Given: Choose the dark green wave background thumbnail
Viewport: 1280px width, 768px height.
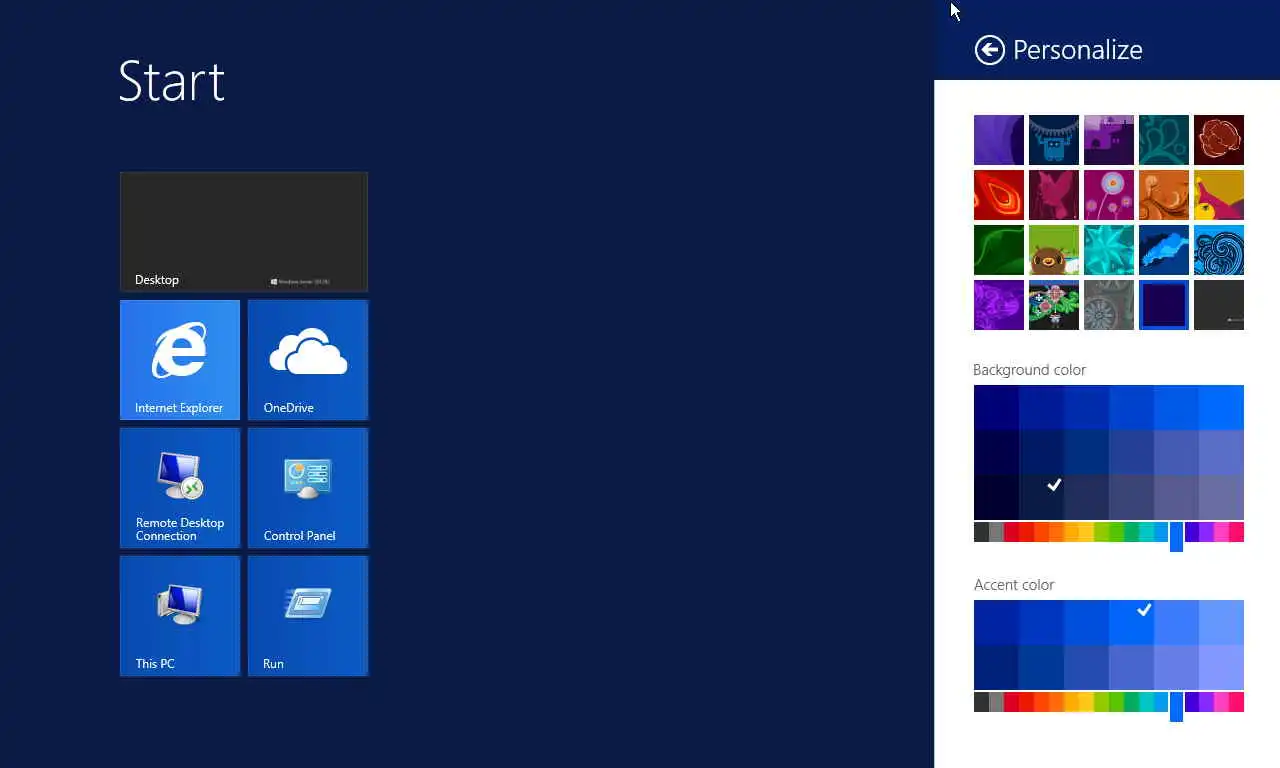Looking at the screenshot, I should point(999,250).
